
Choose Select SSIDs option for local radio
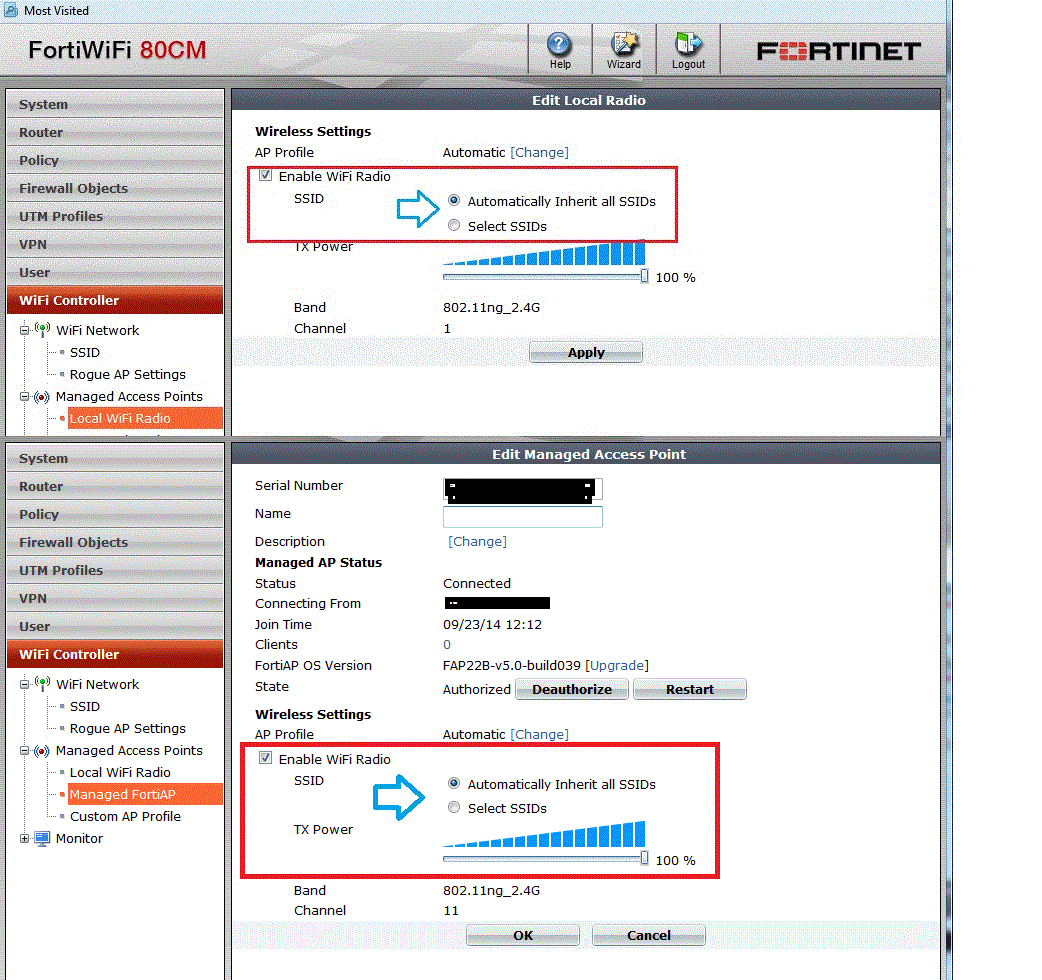(454, 225)
